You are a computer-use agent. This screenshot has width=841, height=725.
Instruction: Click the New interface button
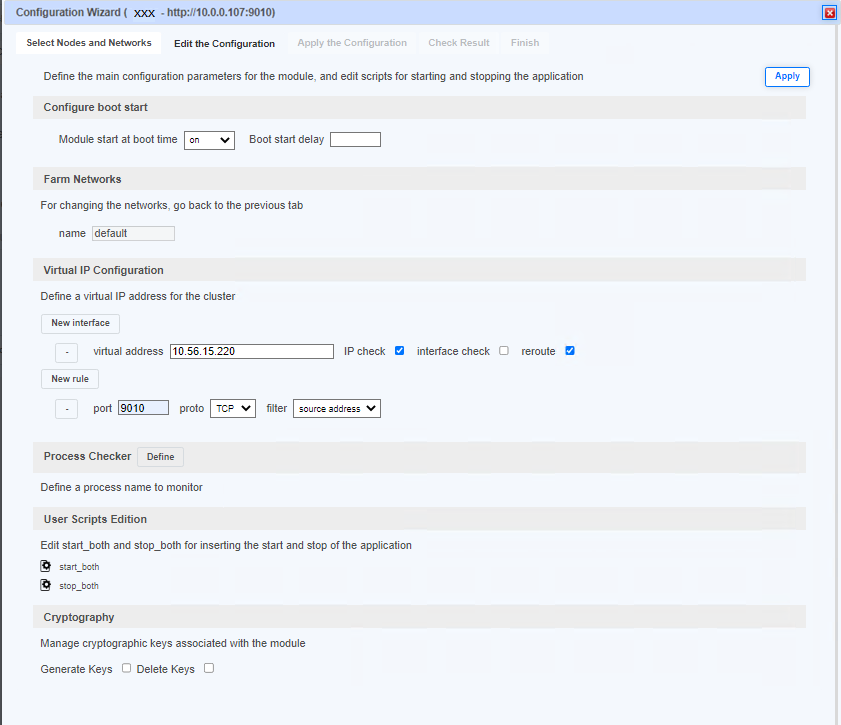tap(80, 323)
